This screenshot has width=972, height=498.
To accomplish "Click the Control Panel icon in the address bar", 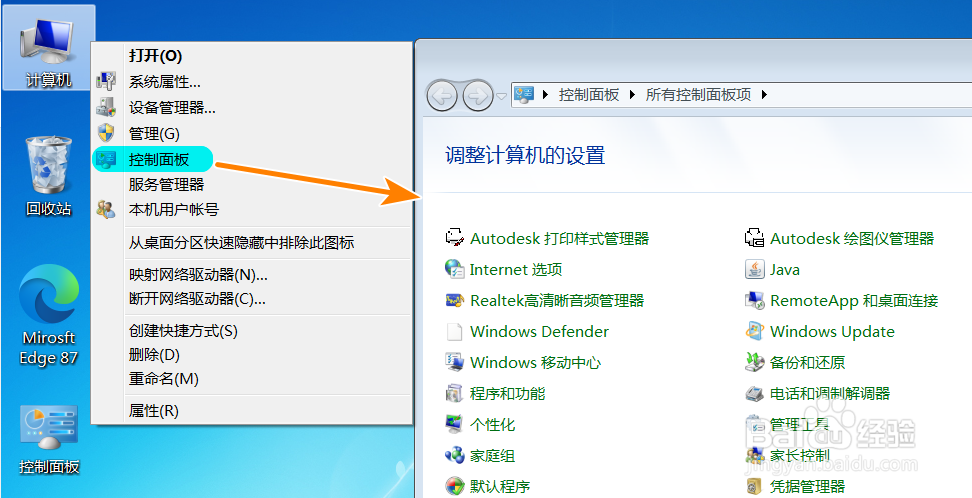I will [x=524, y=95].
